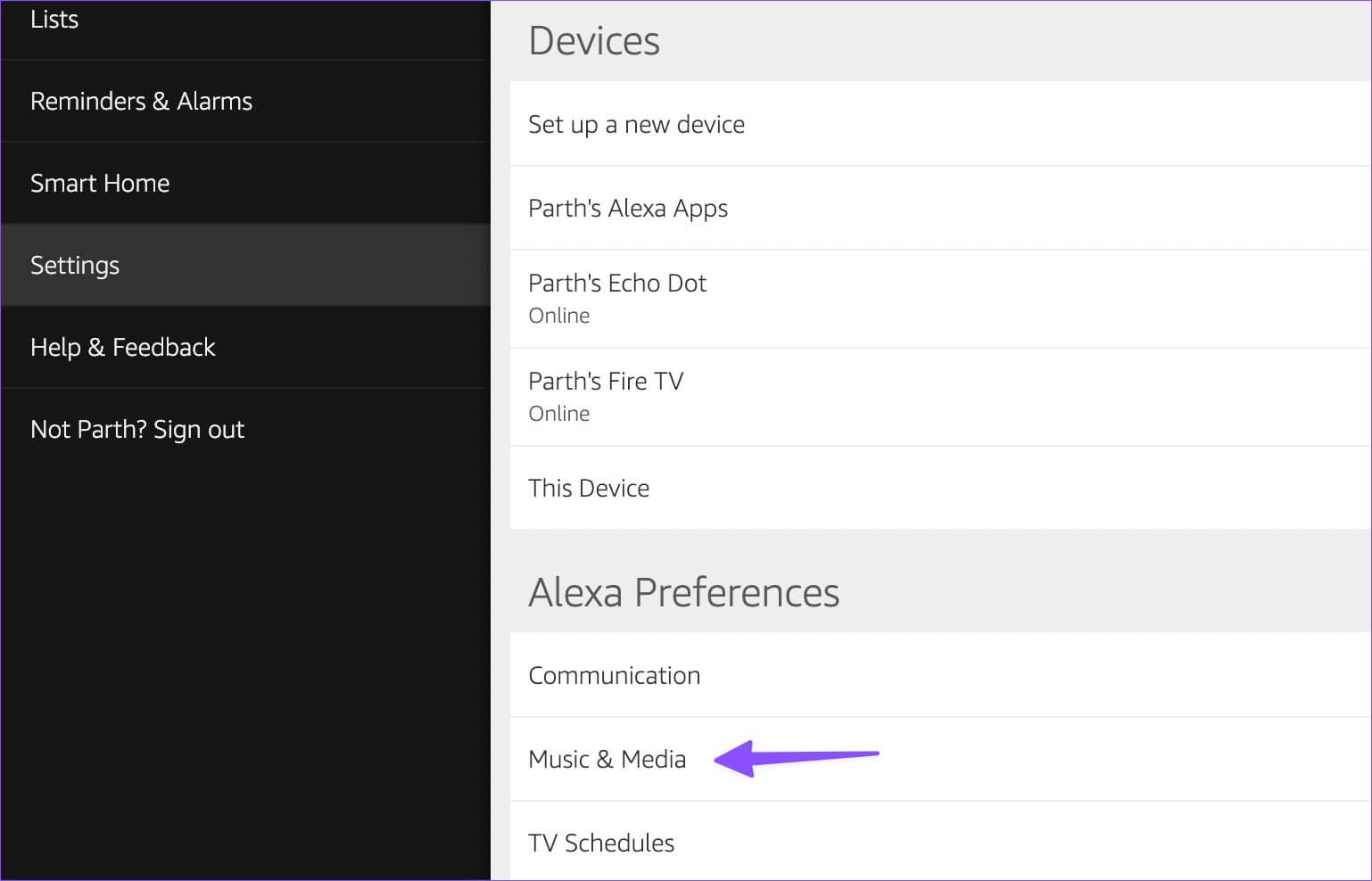The height and width of the screenshot is (881, 1372).
Task: Open Help & Feedback
Action: [x=123, y=348]
